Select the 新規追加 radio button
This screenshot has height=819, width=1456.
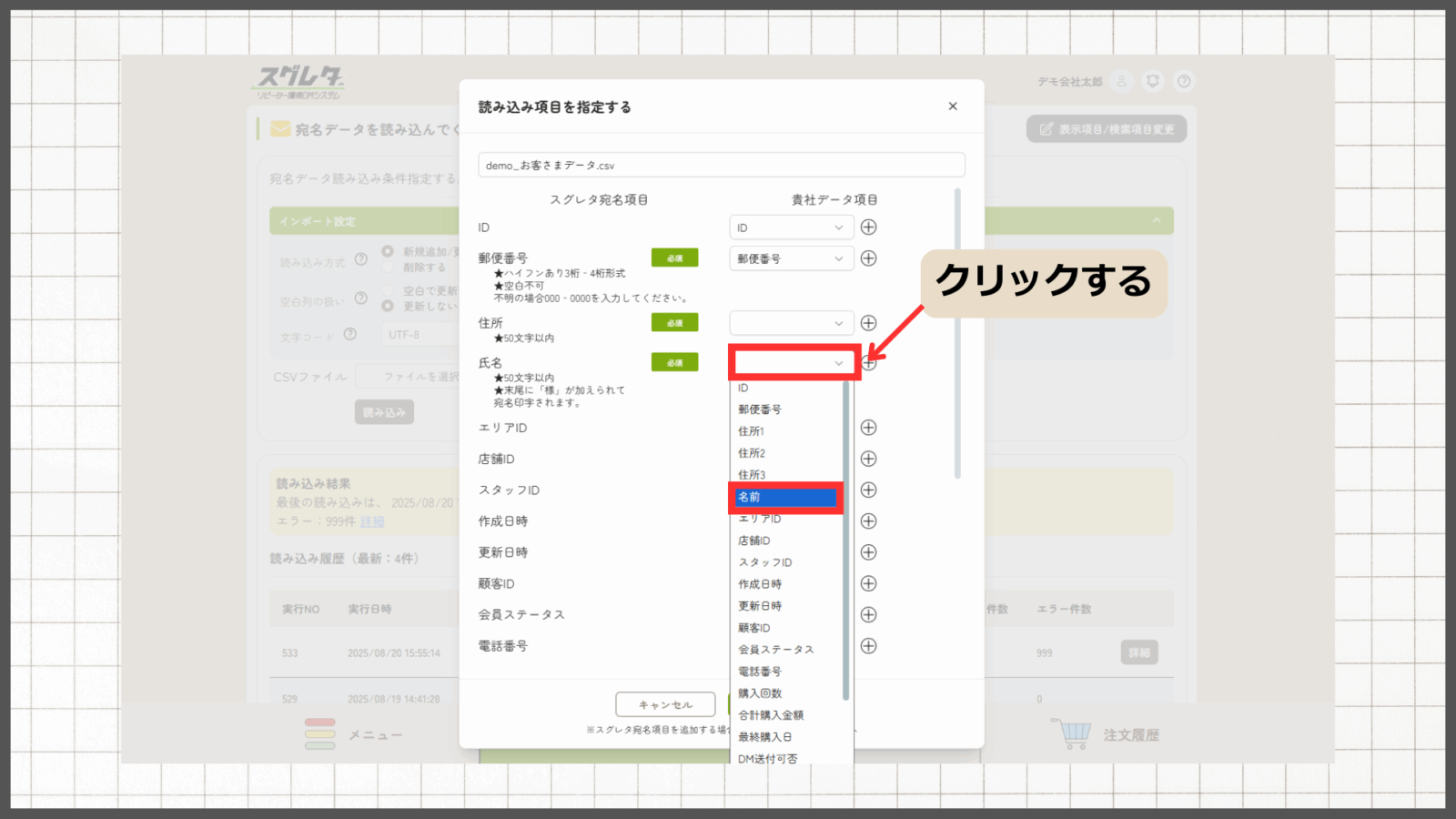coord(388,251)
